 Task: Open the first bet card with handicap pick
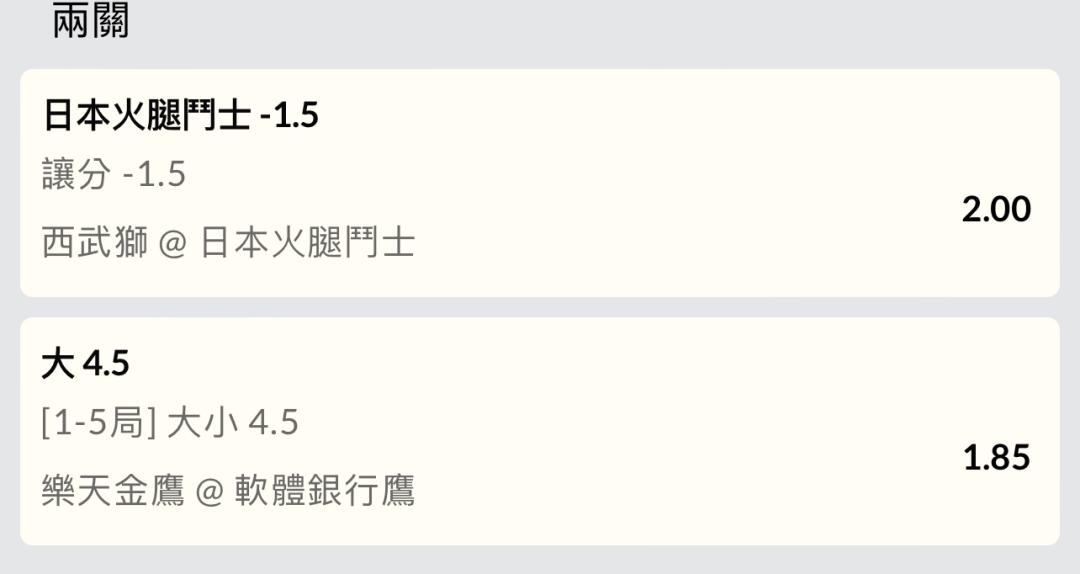pos(540,183)
